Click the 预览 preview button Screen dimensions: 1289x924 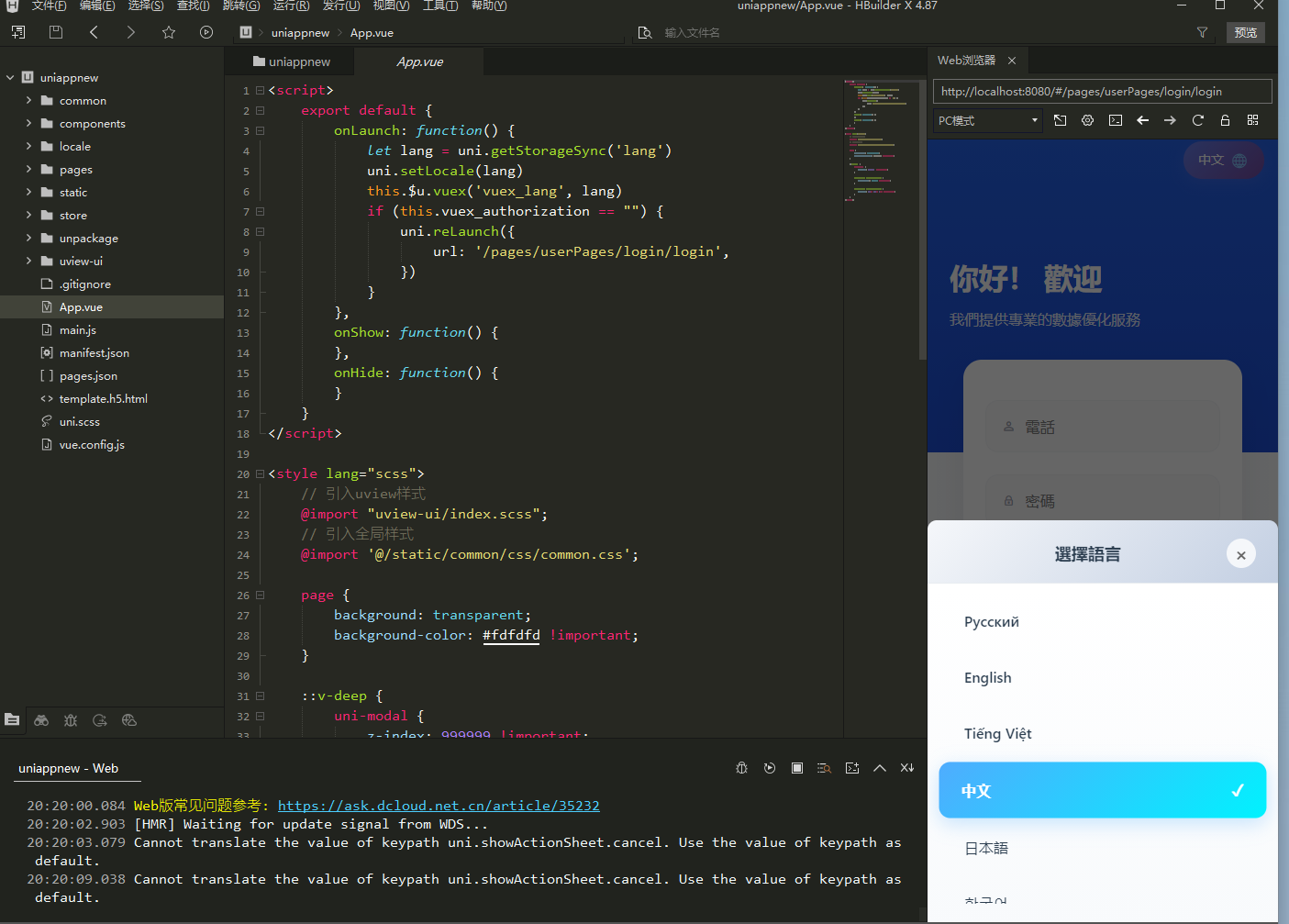pos(1246,32)
